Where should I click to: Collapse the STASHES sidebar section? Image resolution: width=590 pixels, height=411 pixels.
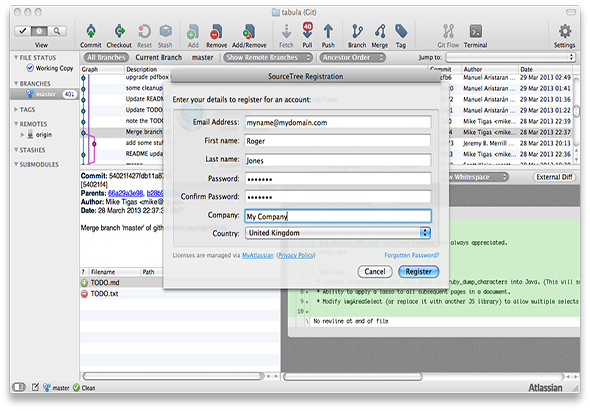tap(16, 150)
